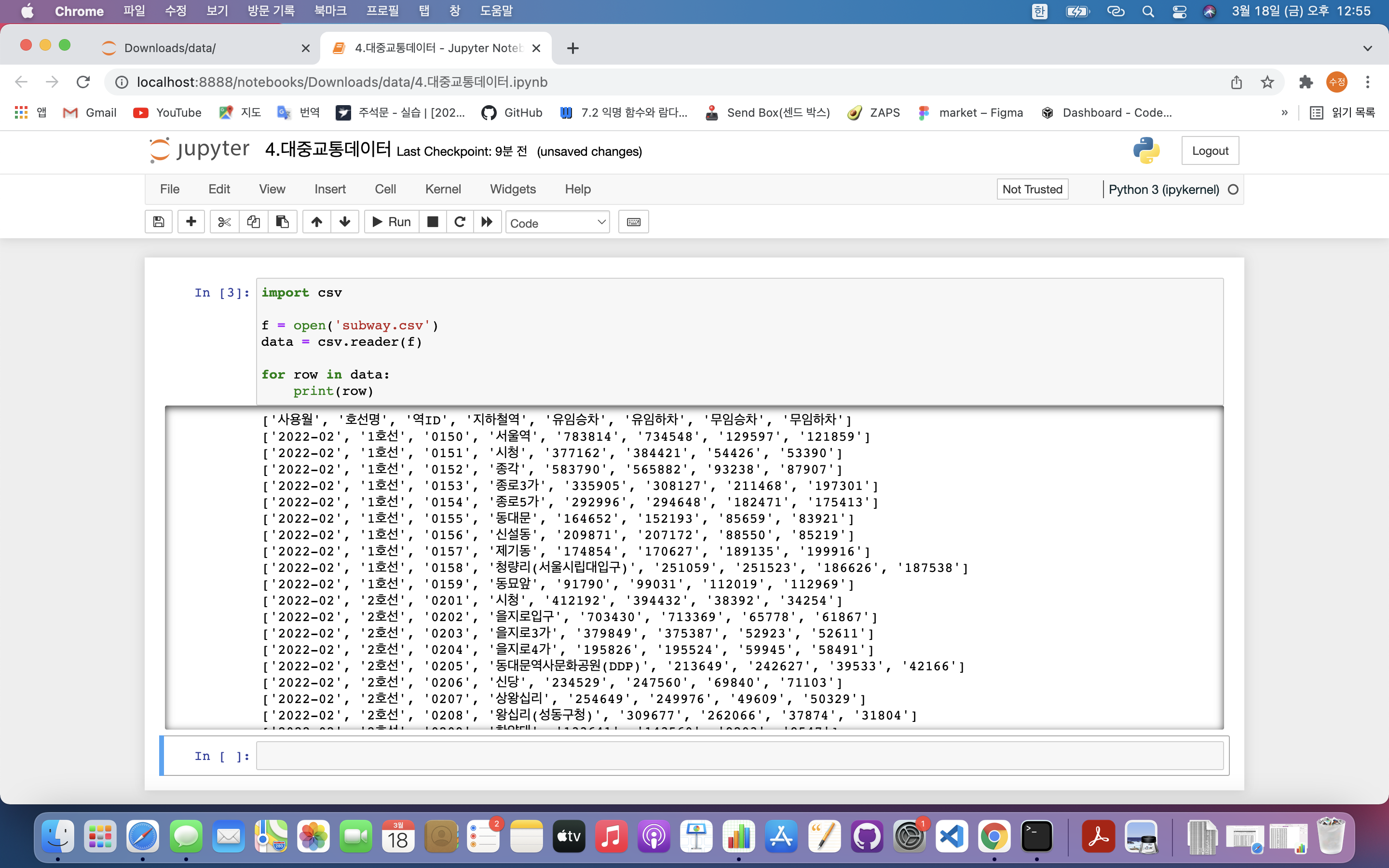Screen dimensions: 1389x868
Task: Click the save and checkpoint icon
Action: click(x=159, y=222)
